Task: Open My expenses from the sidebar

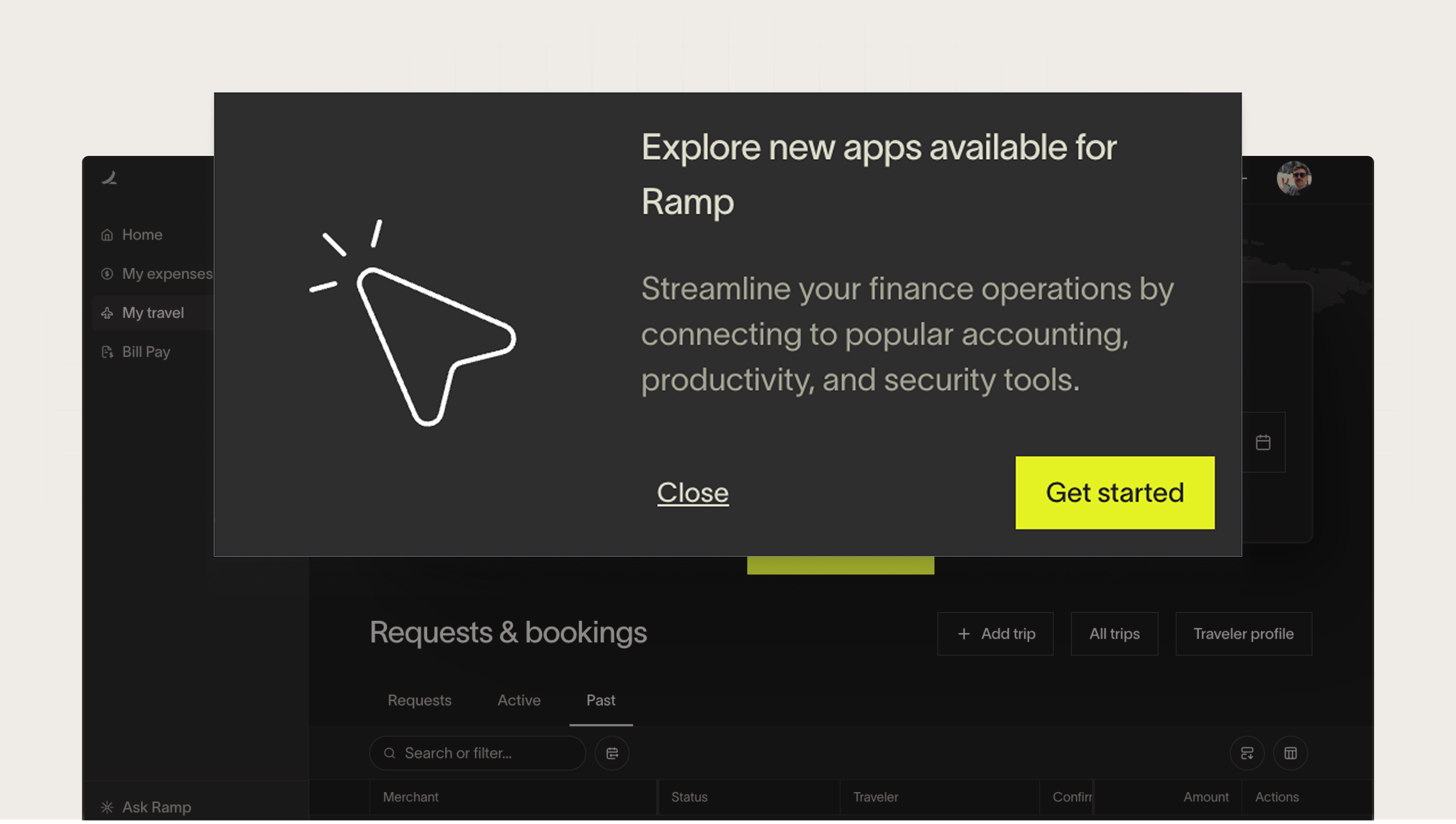Action: point(107,274)
